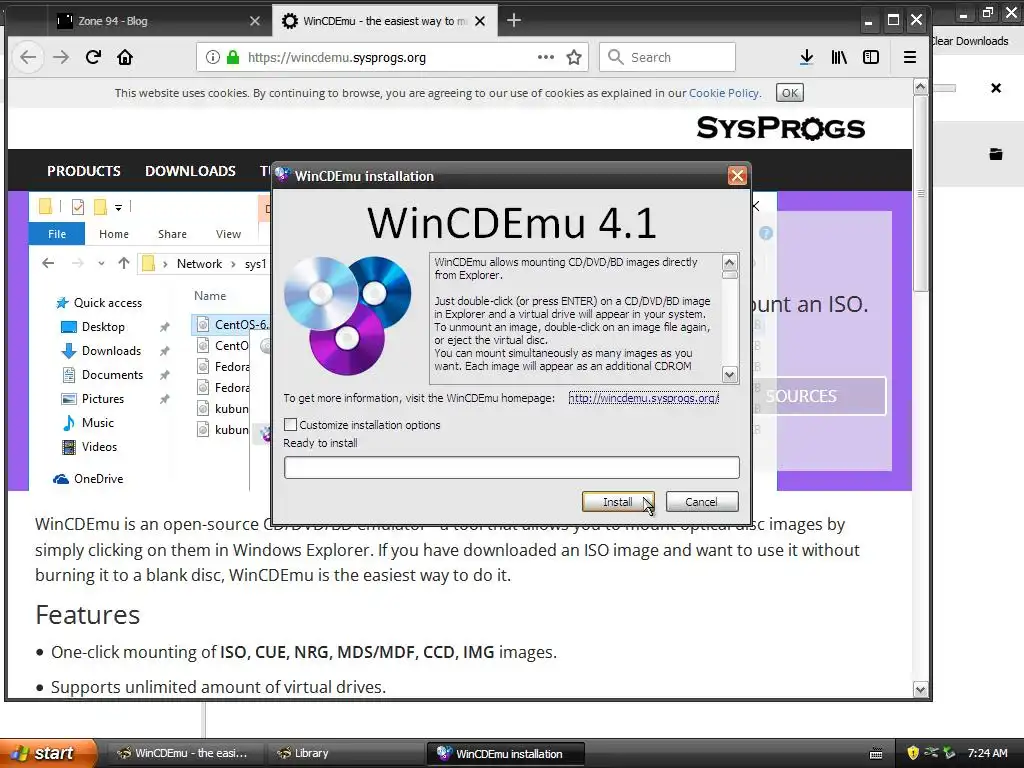Go forward in Firefox browser
The image size is (1024, 768).
point(61,57)
